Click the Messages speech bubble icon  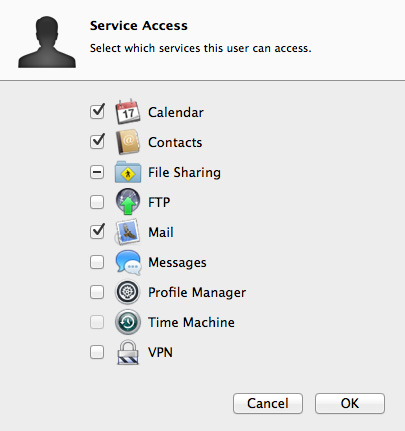(128, 262)
